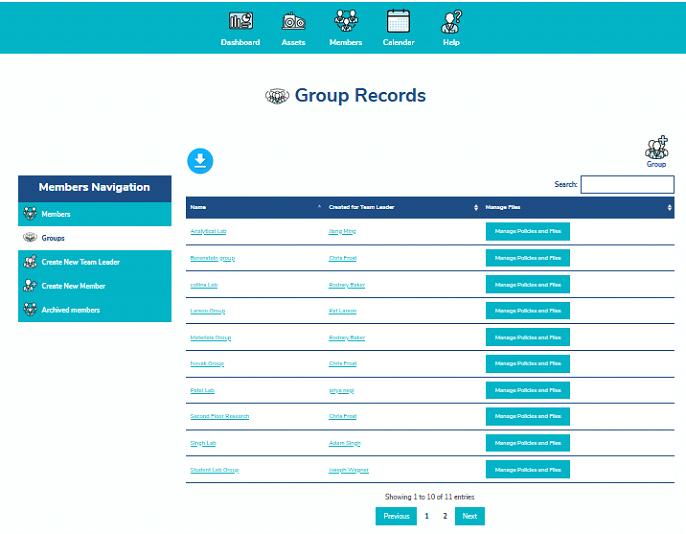Manage Policies and Files for Patel Lab
686x534 pixels.
click(x=527, y=390)
